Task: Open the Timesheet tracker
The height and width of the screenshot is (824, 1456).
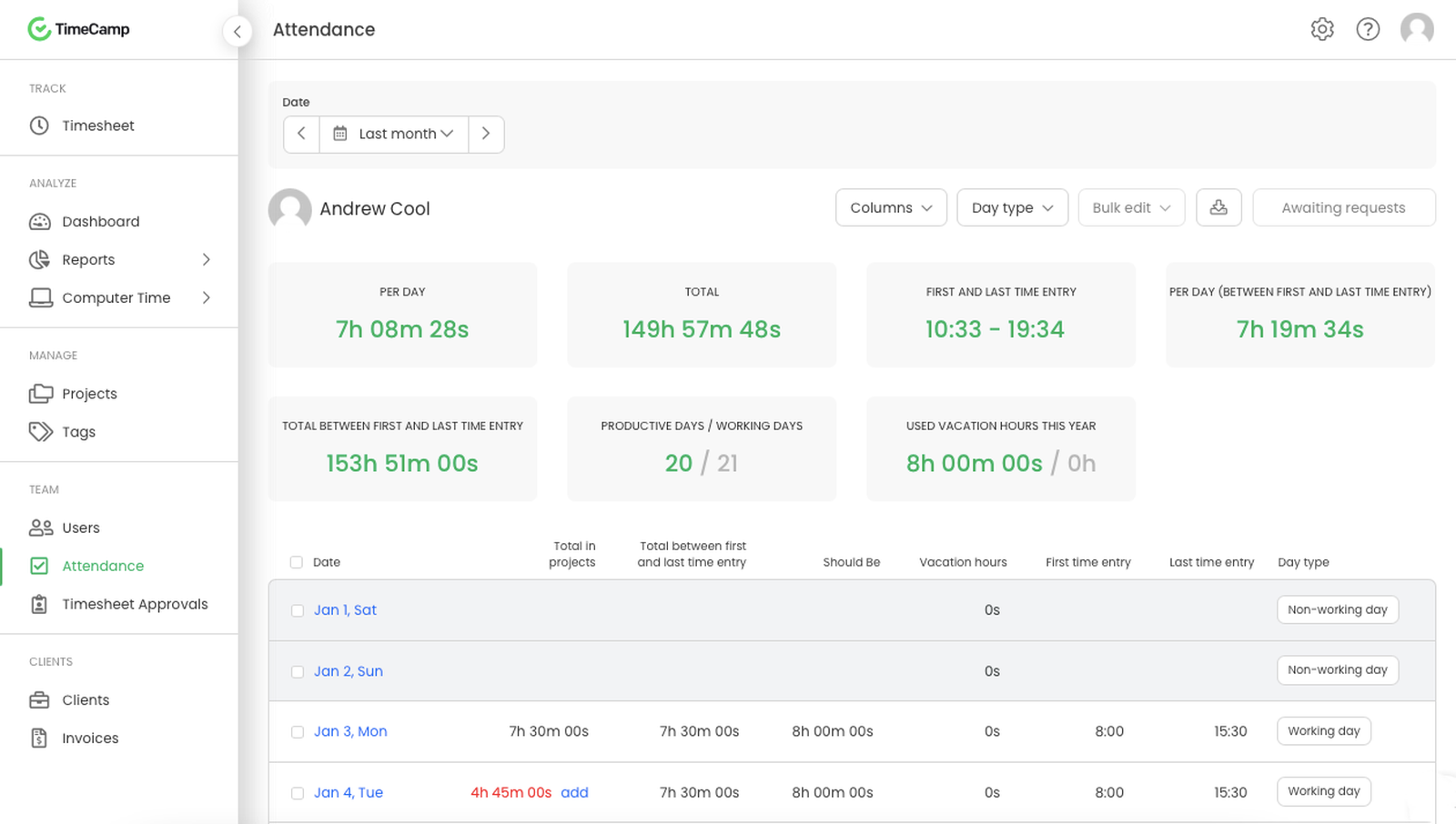Action: point(97,126)
